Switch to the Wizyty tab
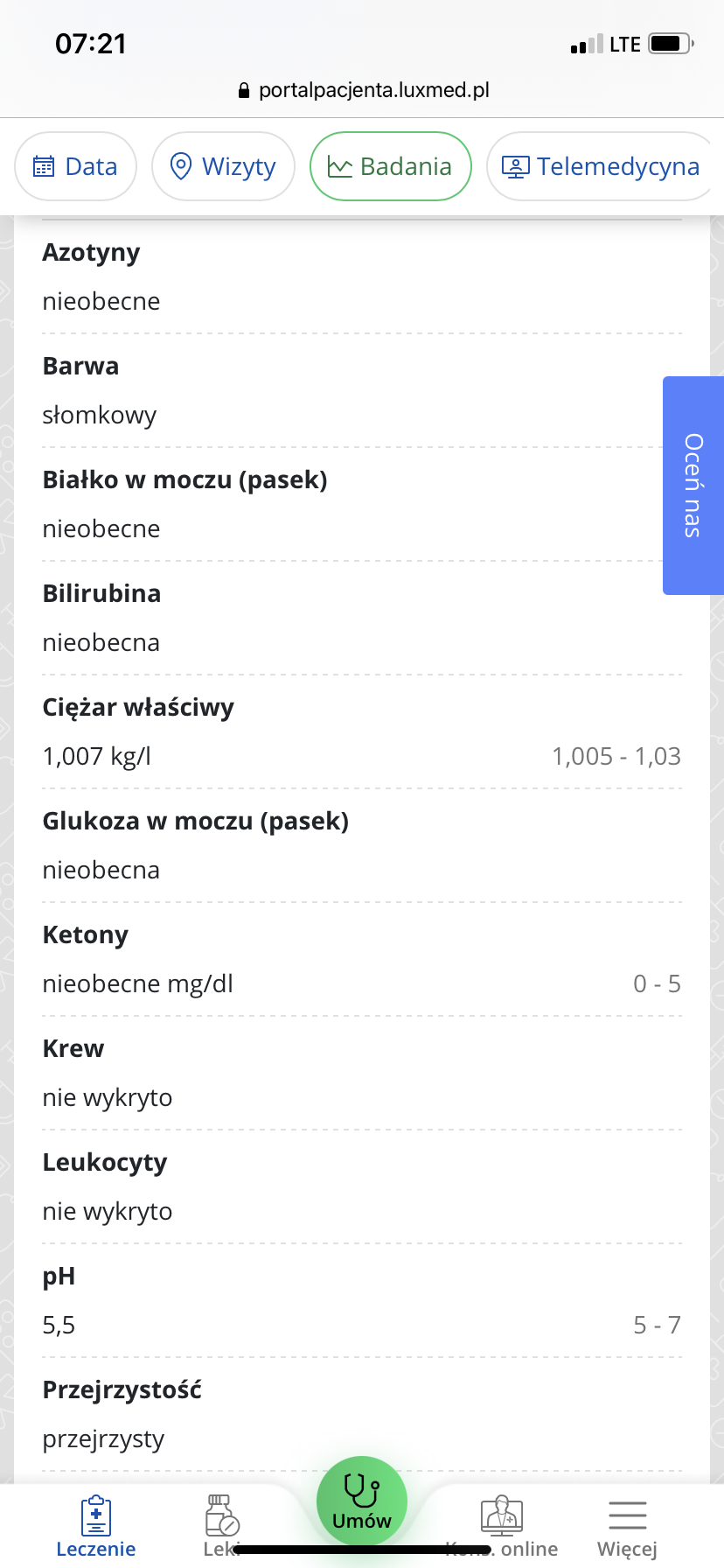 tap(223, 166)
